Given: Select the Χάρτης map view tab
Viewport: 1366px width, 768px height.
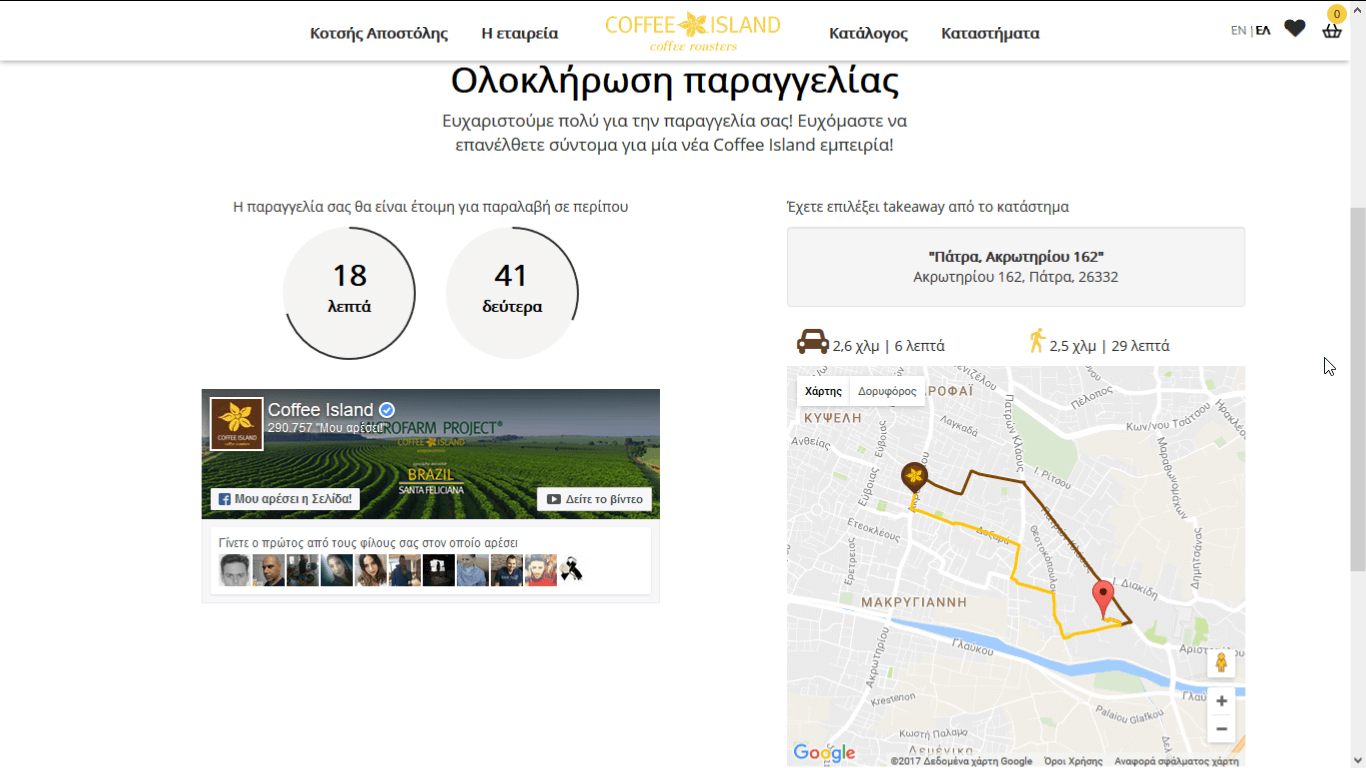Looking at the screenshot, I should click(x=823, y=391).
